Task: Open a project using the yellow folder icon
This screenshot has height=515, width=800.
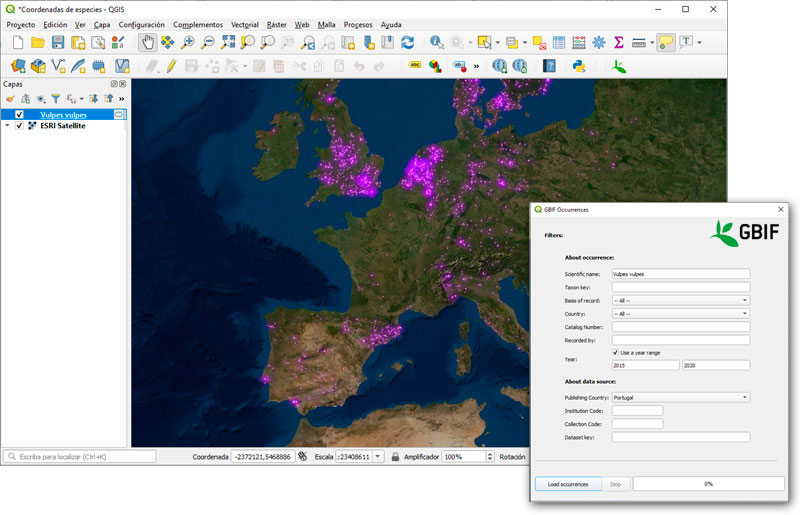Action: click(38, 42)
